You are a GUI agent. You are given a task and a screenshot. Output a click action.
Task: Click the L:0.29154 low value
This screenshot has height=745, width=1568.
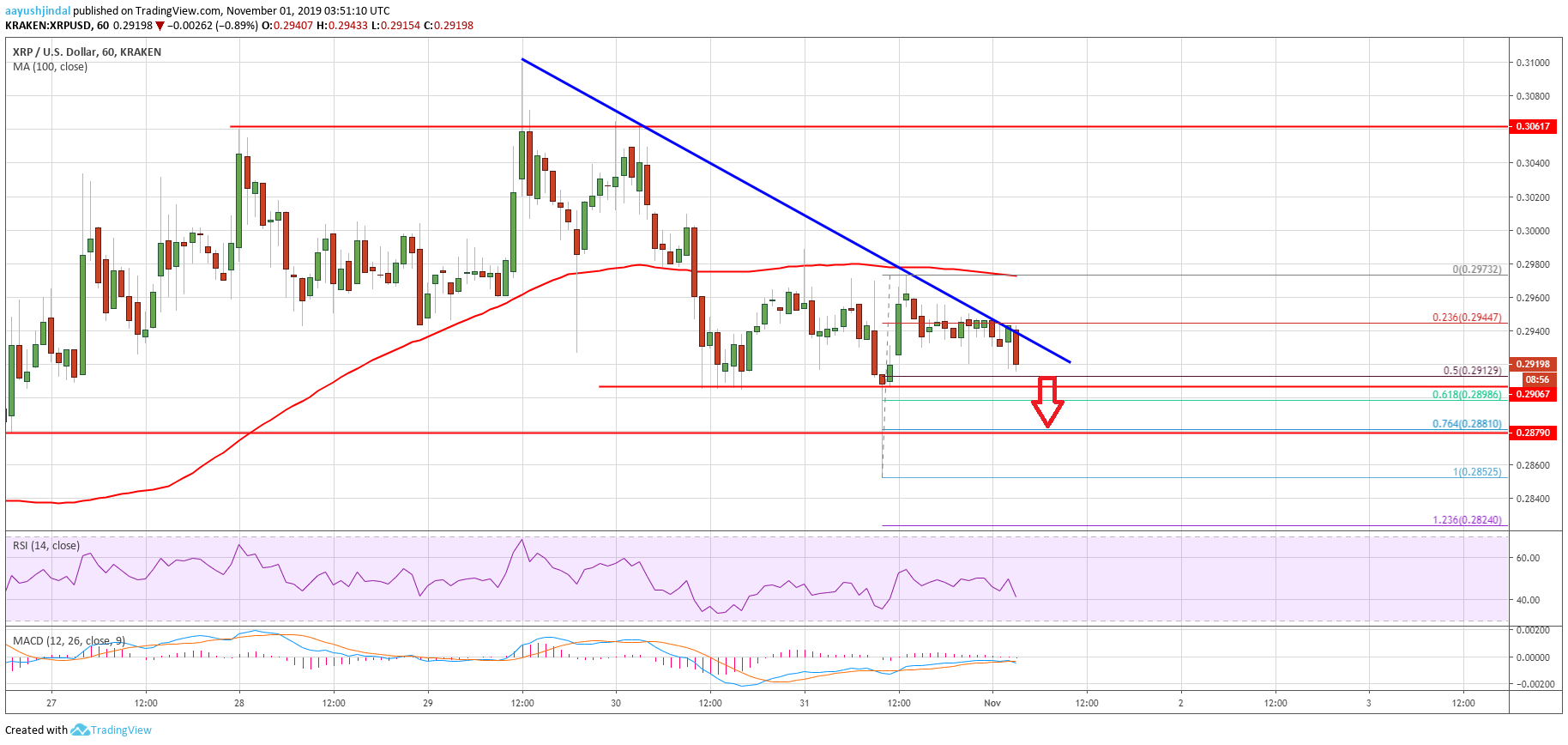(x=396, y=26)
